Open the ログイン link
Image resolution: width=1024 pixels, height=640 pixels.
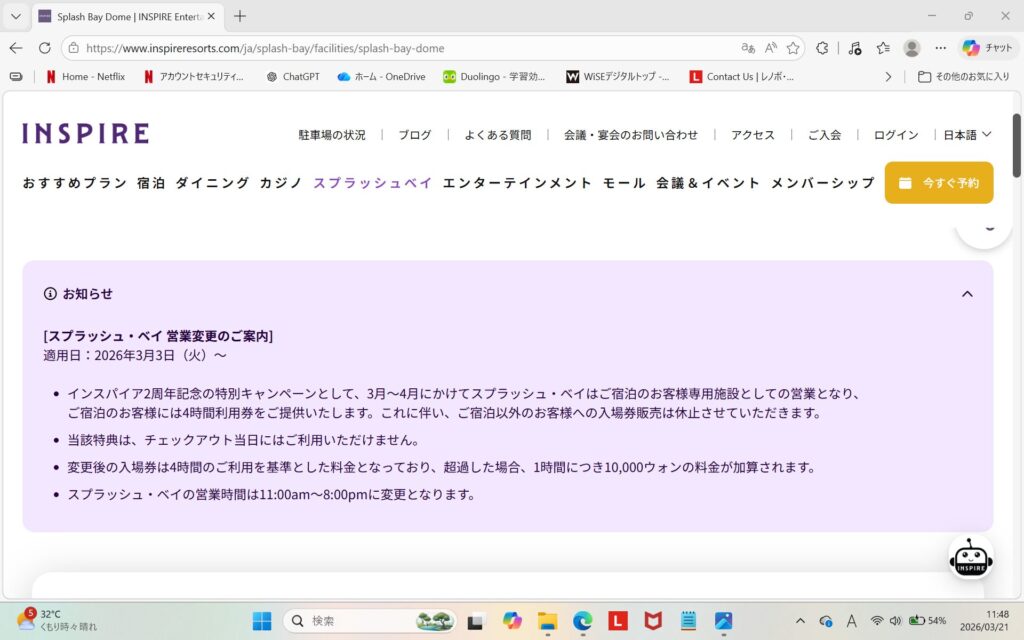click(896, 135)
